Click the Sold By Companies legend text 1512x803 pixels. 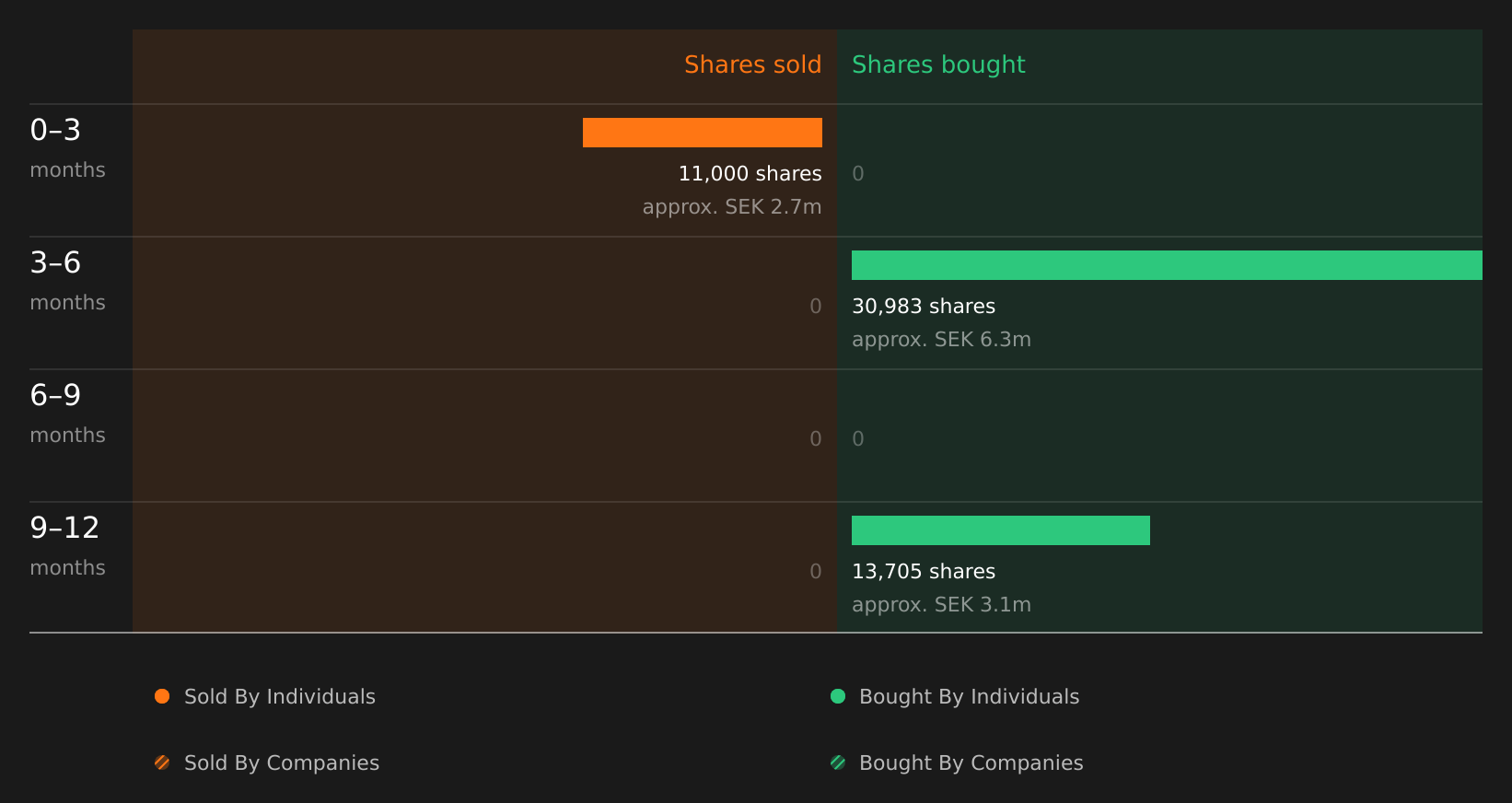point(282,762)
